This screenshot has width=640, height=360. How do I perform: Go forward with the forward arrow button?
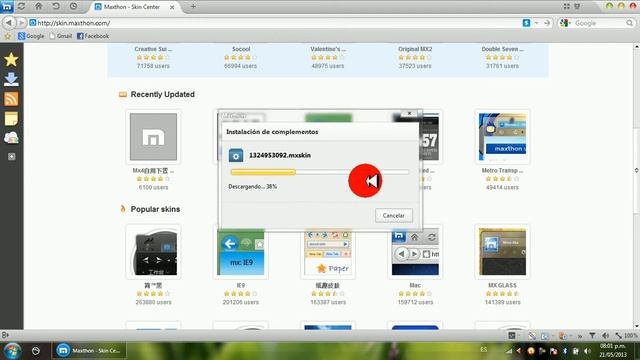tap(21, 23)
